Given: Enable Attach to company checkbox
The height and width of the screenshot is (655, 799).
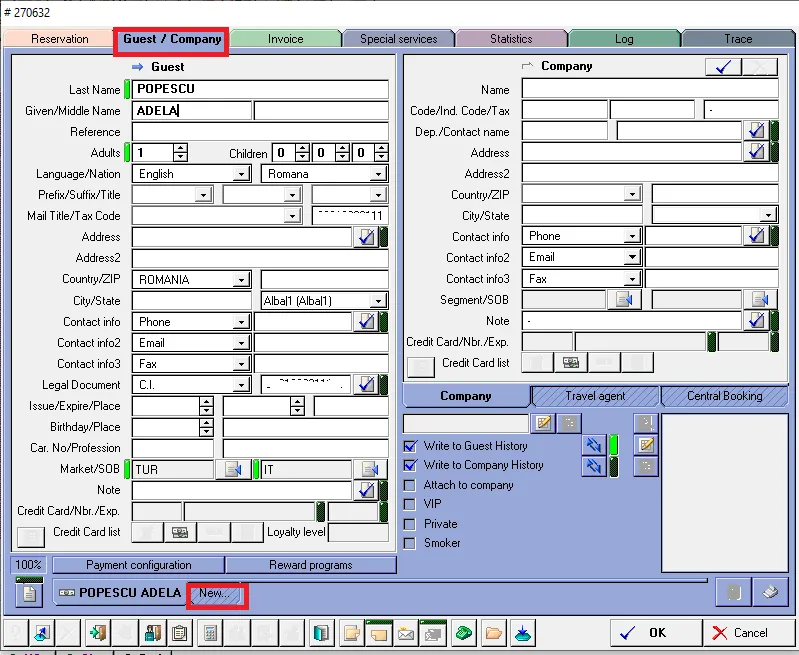Looking at the screenshot, I should 410,485.
